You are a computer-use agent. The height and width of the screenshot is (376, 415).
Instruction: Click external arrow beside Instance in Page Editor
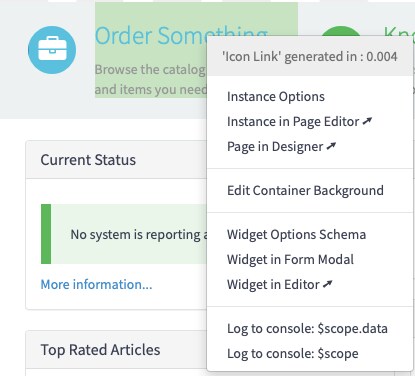click(367, 121)
